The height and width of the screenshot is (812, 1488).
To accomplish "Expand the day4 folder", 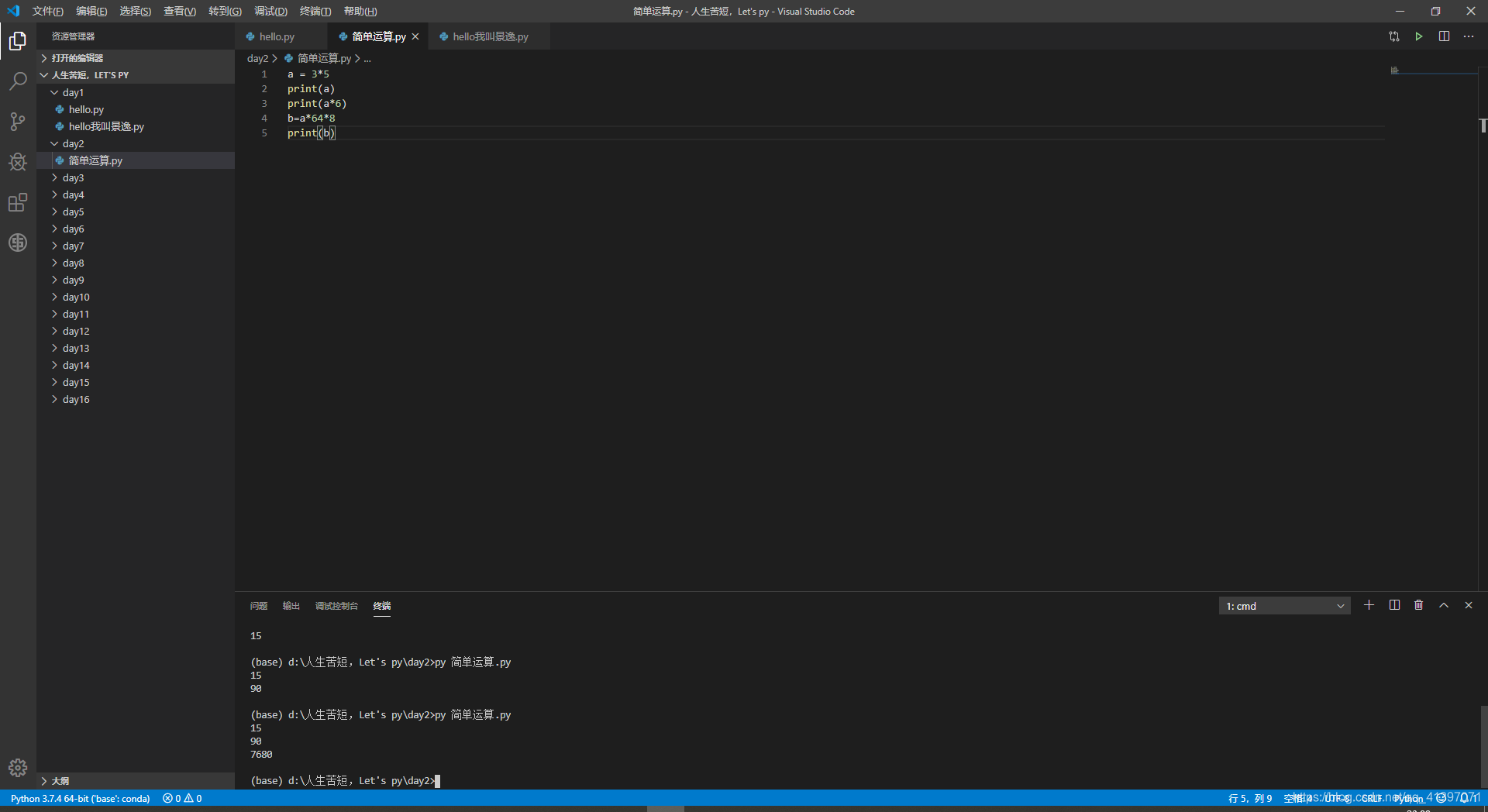I will (x=136, y=194).
